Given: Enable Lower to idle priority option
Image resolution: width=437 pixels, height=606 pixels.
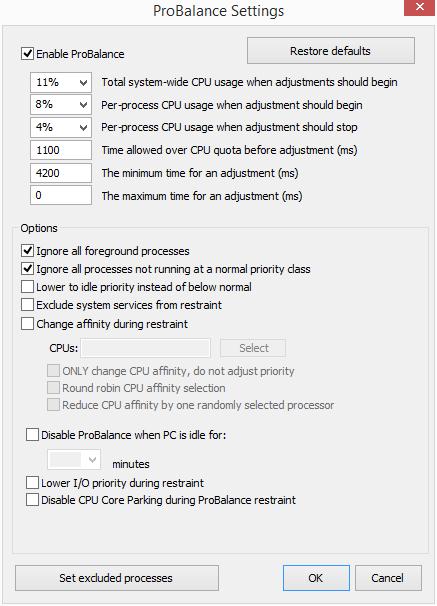Looking at the screenshot, I should (27, 287).
